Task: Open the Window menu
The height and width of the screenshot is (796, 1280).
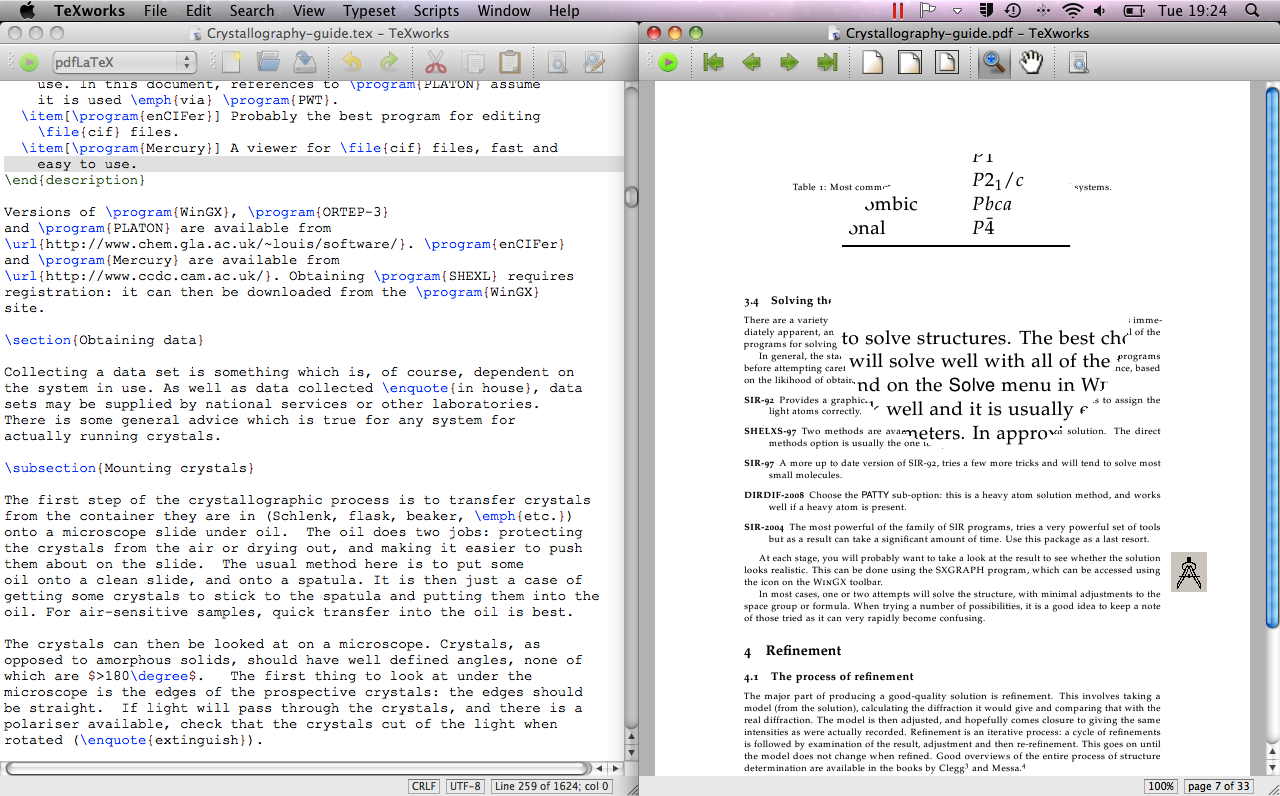Action: coord(504,11)
